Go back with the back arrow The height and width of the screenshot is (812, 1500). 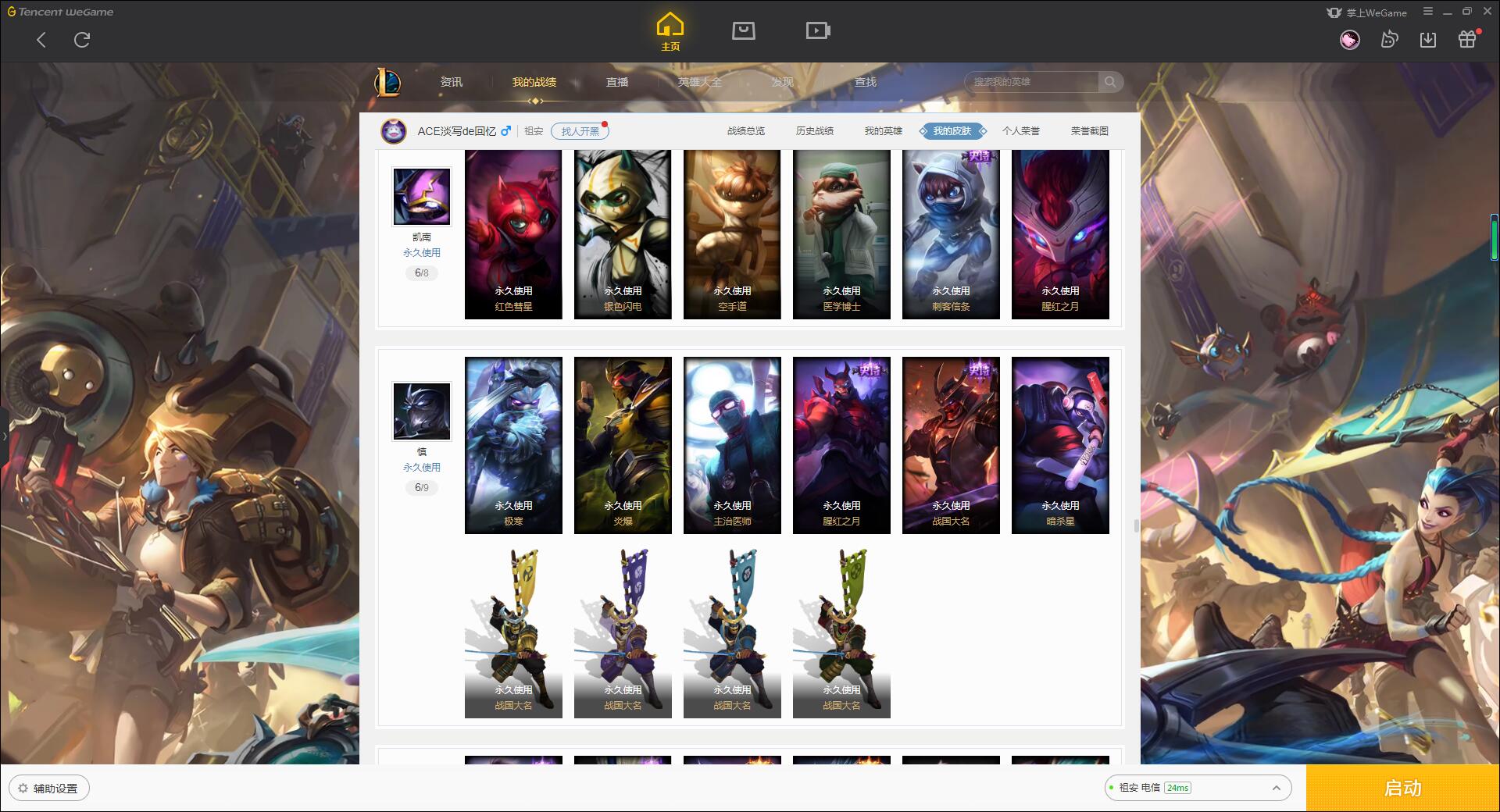click(x=41, y=40)
